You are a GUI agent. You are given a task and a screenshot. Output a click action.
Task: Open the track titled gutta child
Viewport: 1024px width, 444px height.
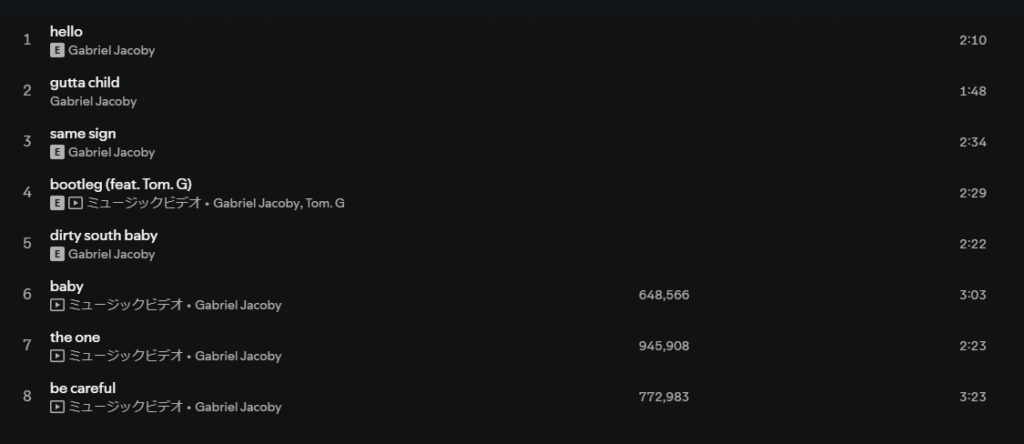[x=84, y=83]
